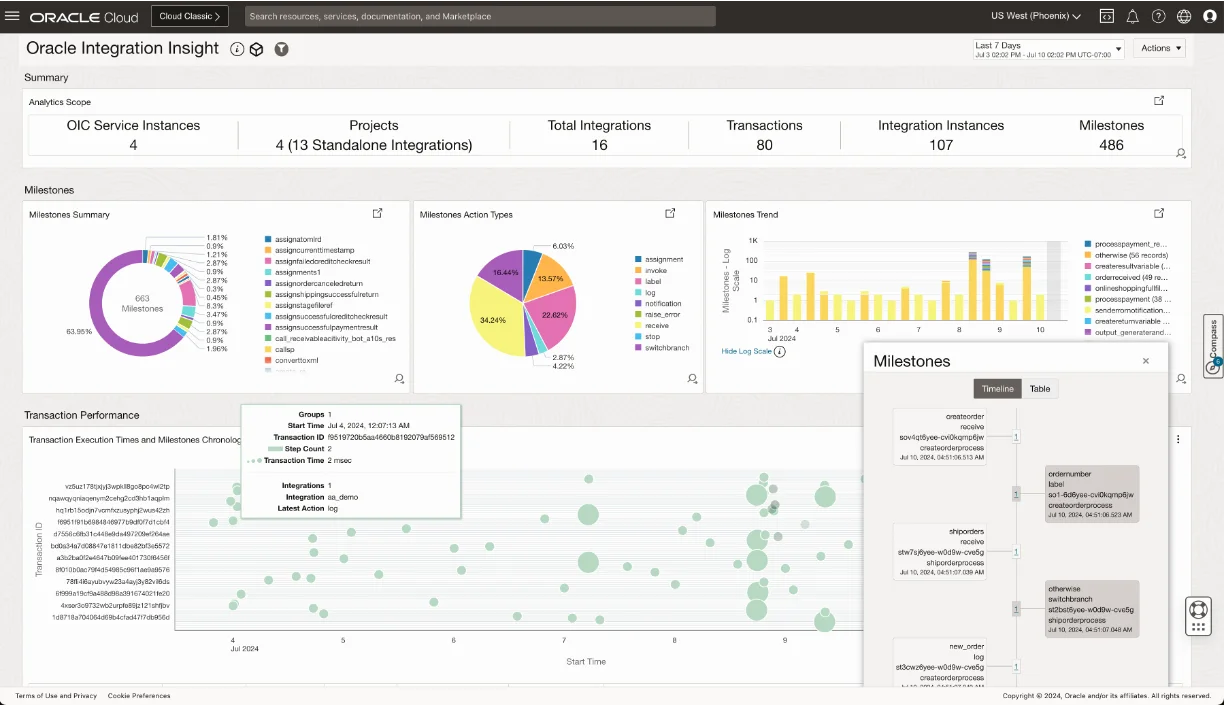Pop out the Milestones Trend chart
The height and width of the screenshot is (706, 1224).
(1159, 213)
